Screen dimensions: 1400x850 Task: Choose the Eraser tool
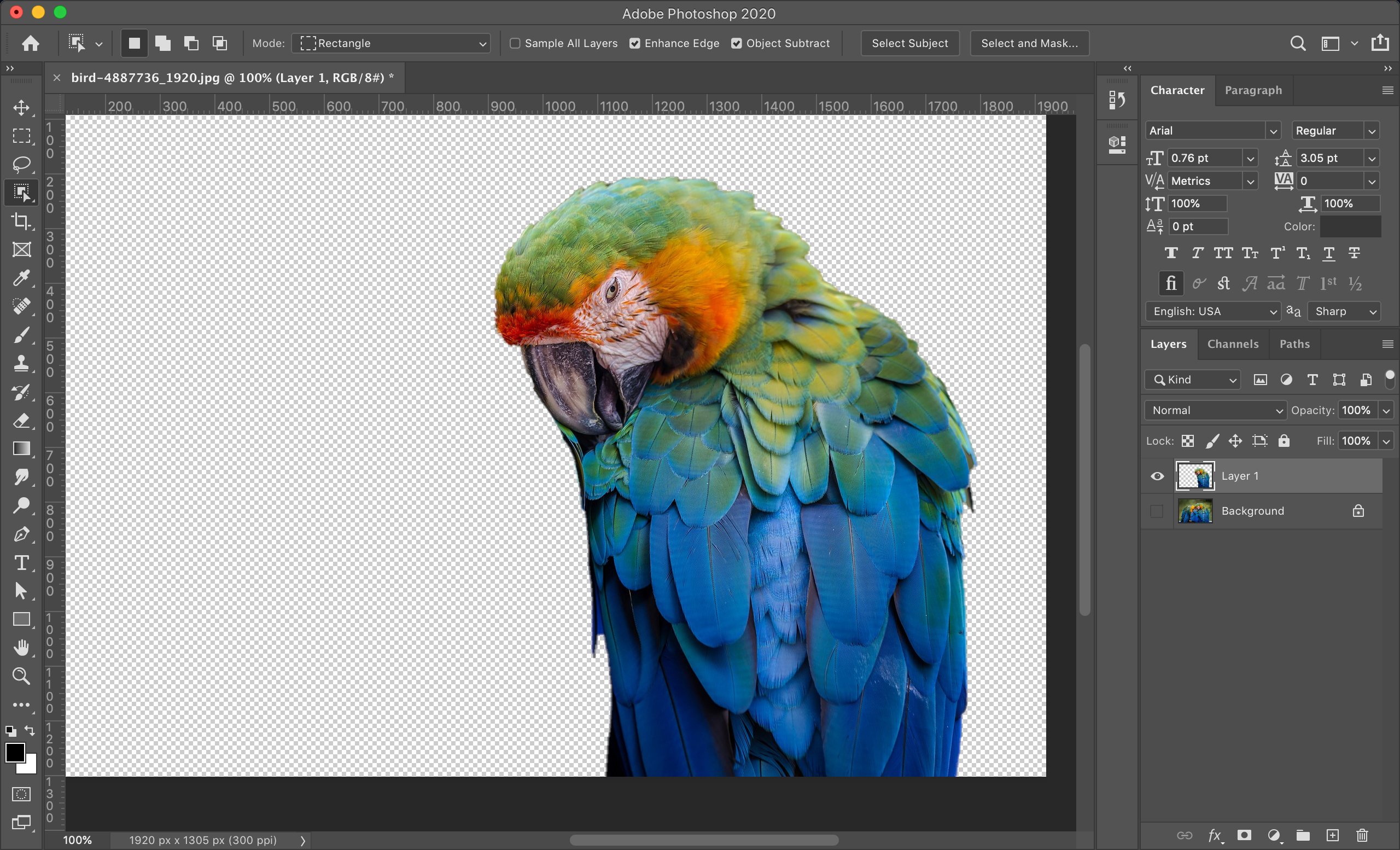tap(21, 421)
